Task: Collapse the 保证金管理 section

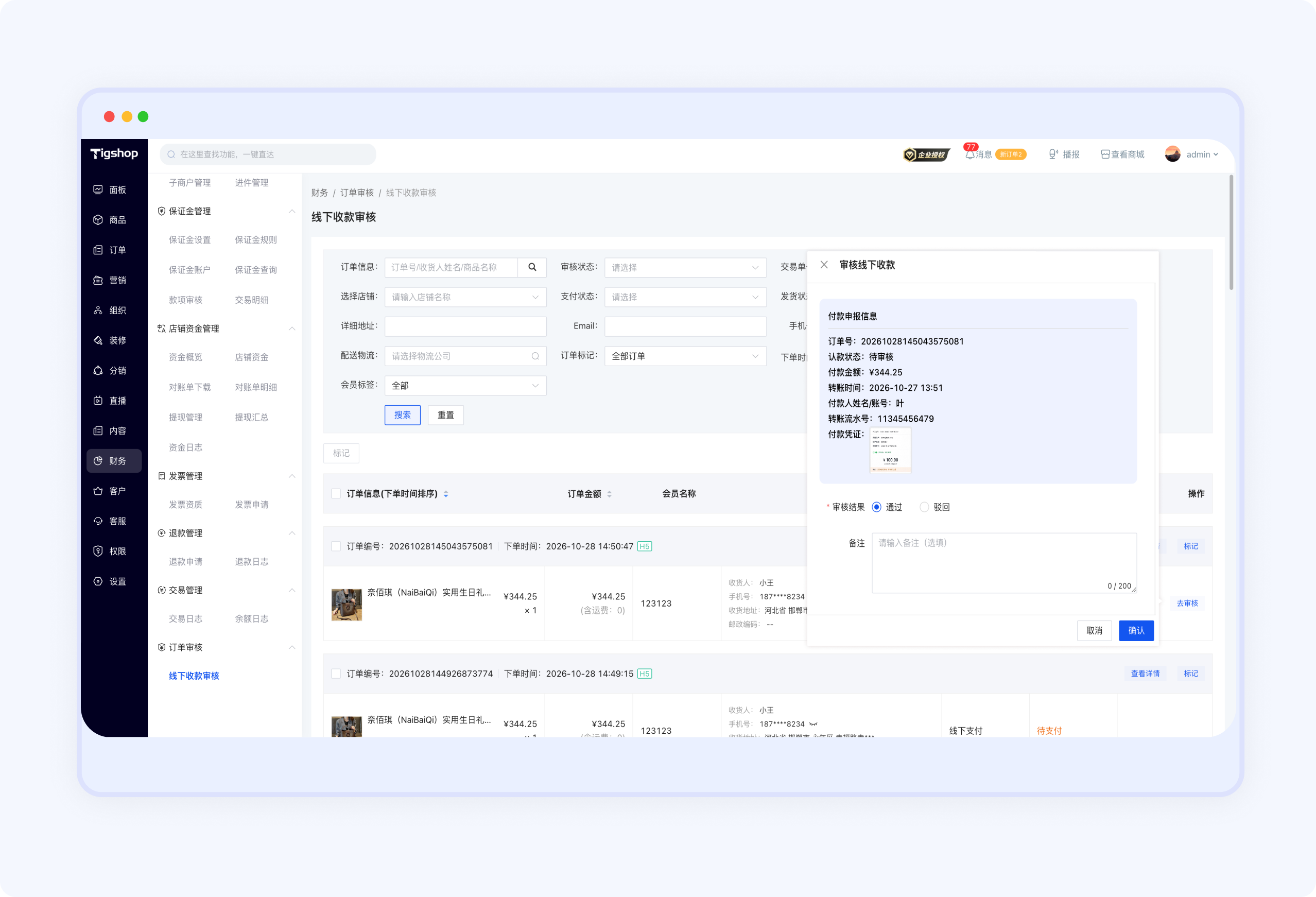Action: coord(291,211)
